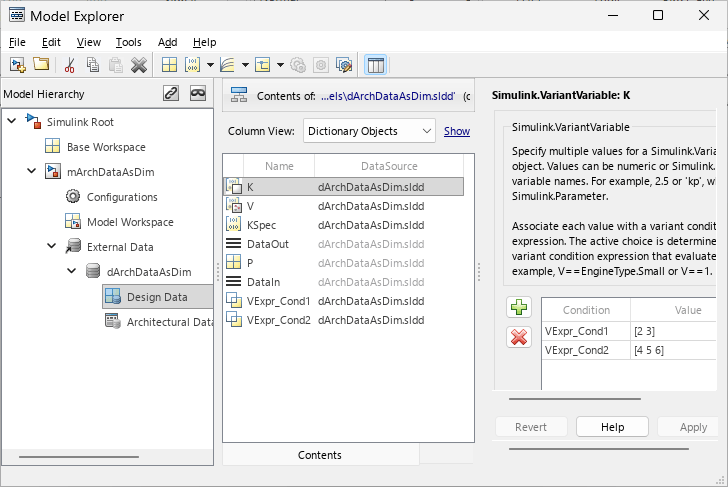Open the Tools menu
This screenshot has width=728, height=487.
coord(128,42)
